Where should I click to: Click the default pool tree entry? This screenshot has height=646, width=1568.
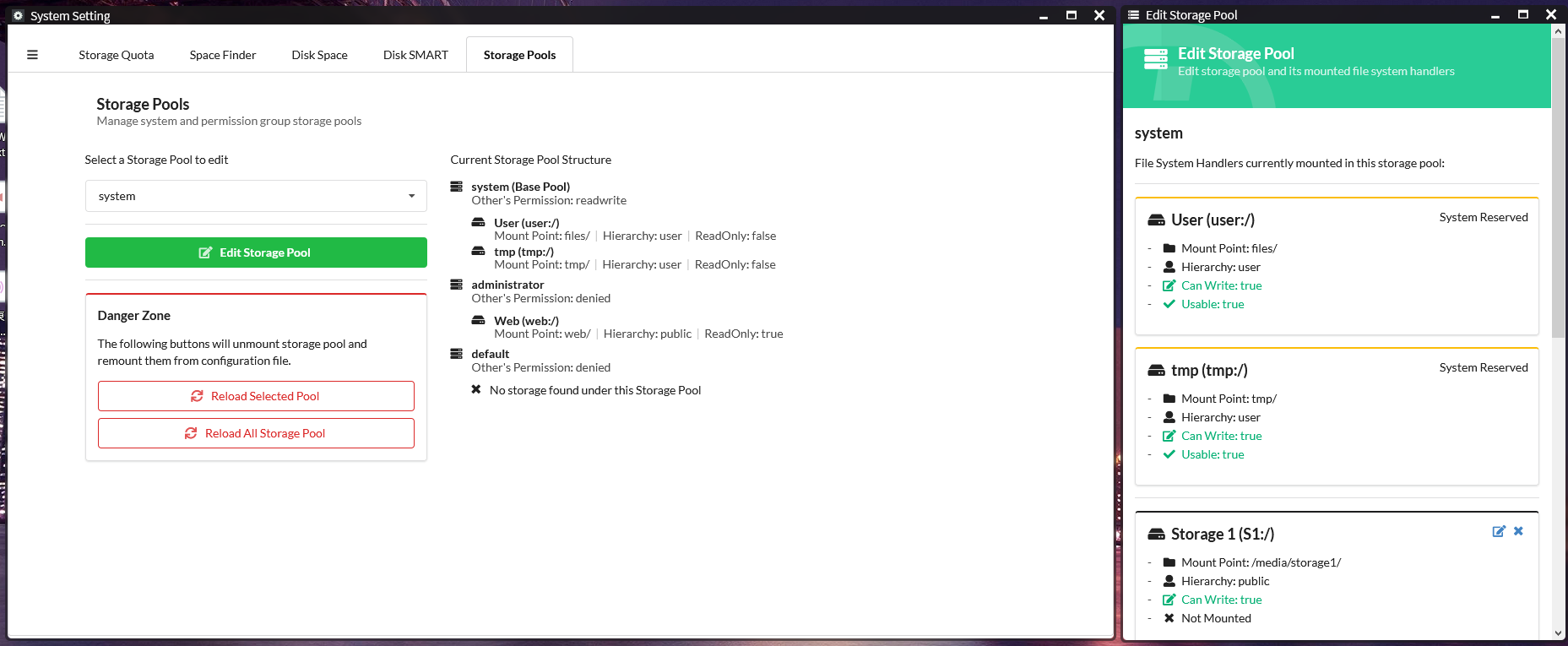(x=490, y=354)
